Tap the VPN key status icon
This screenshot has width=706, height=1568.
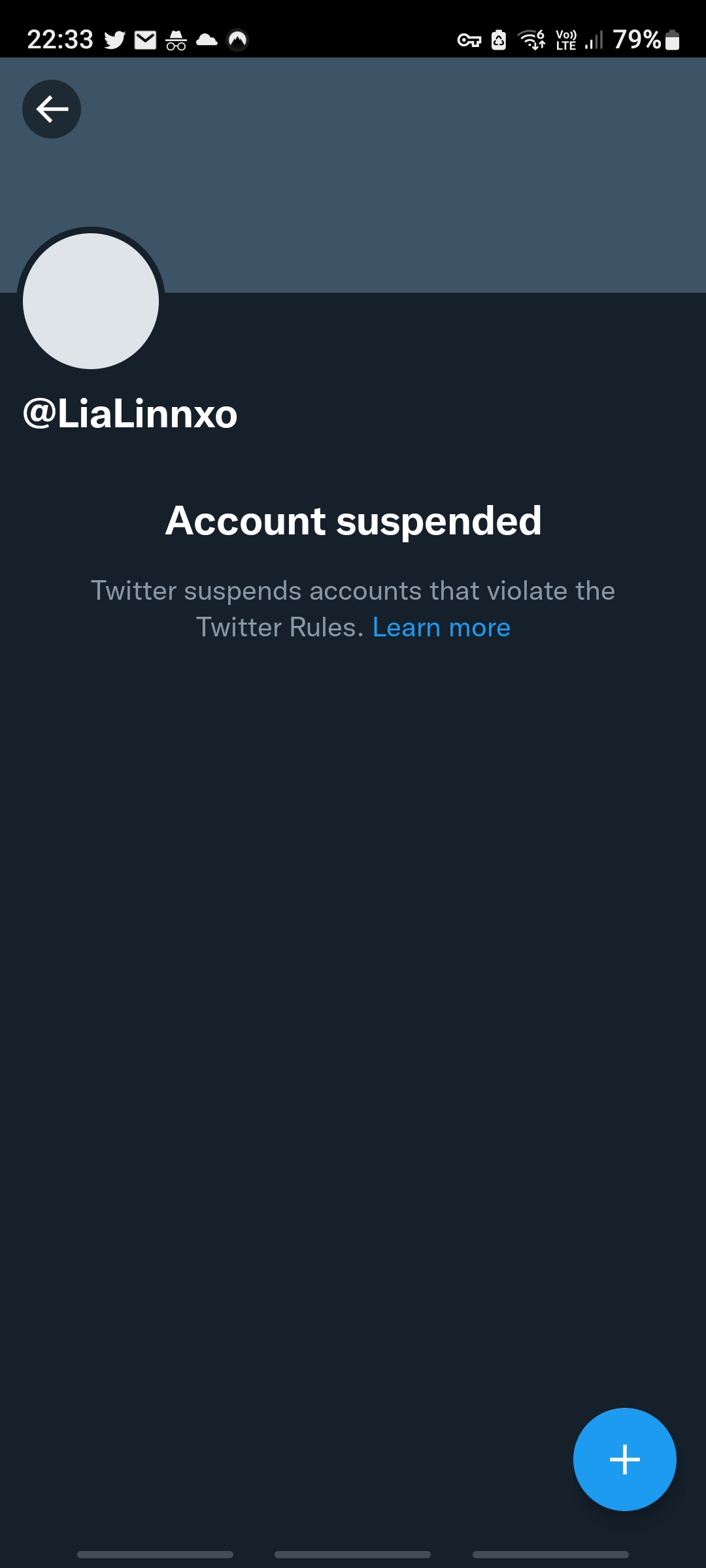click(469, 41)
